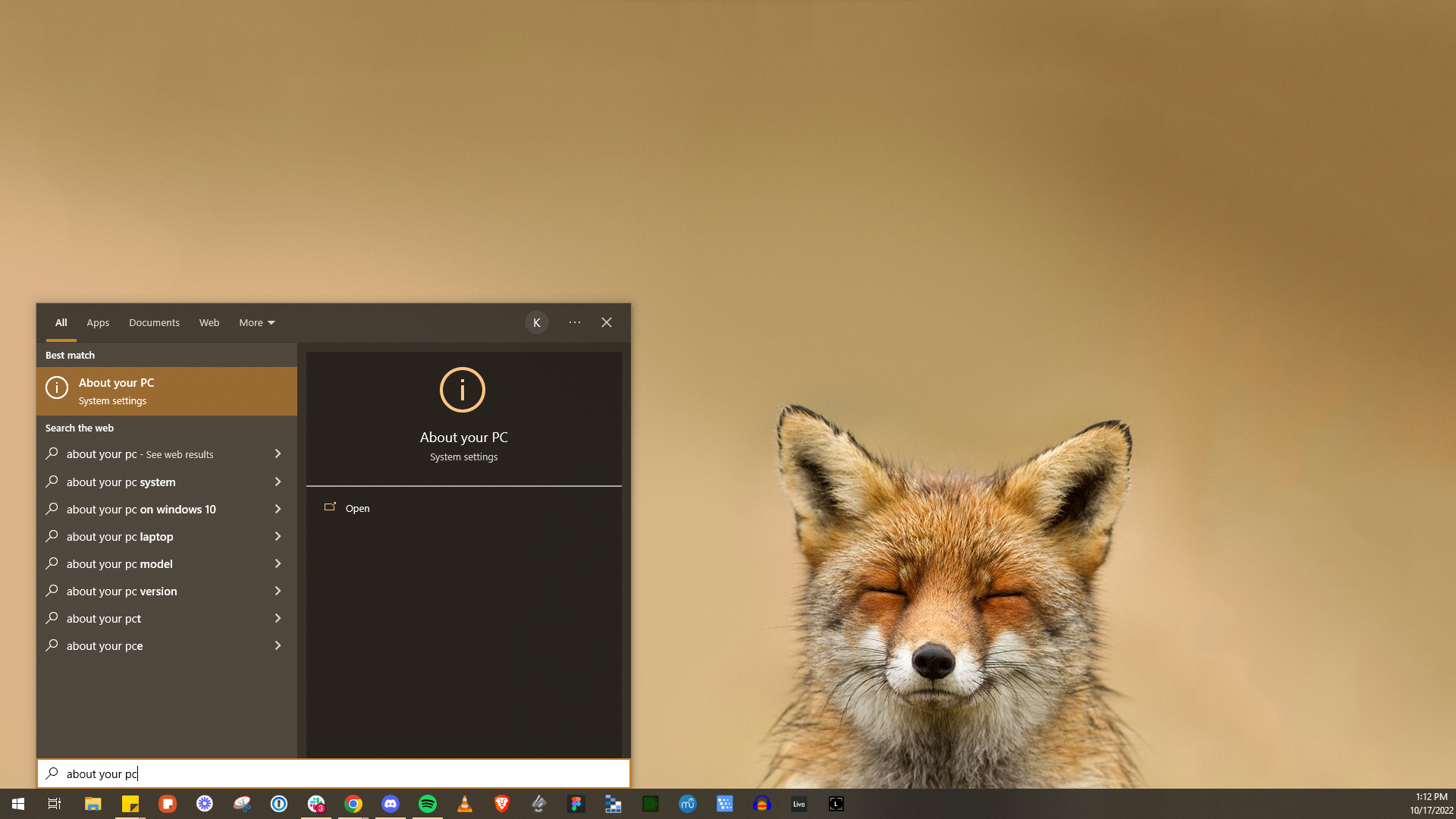Expand arrow for 'about your pce'

(278, 645)
